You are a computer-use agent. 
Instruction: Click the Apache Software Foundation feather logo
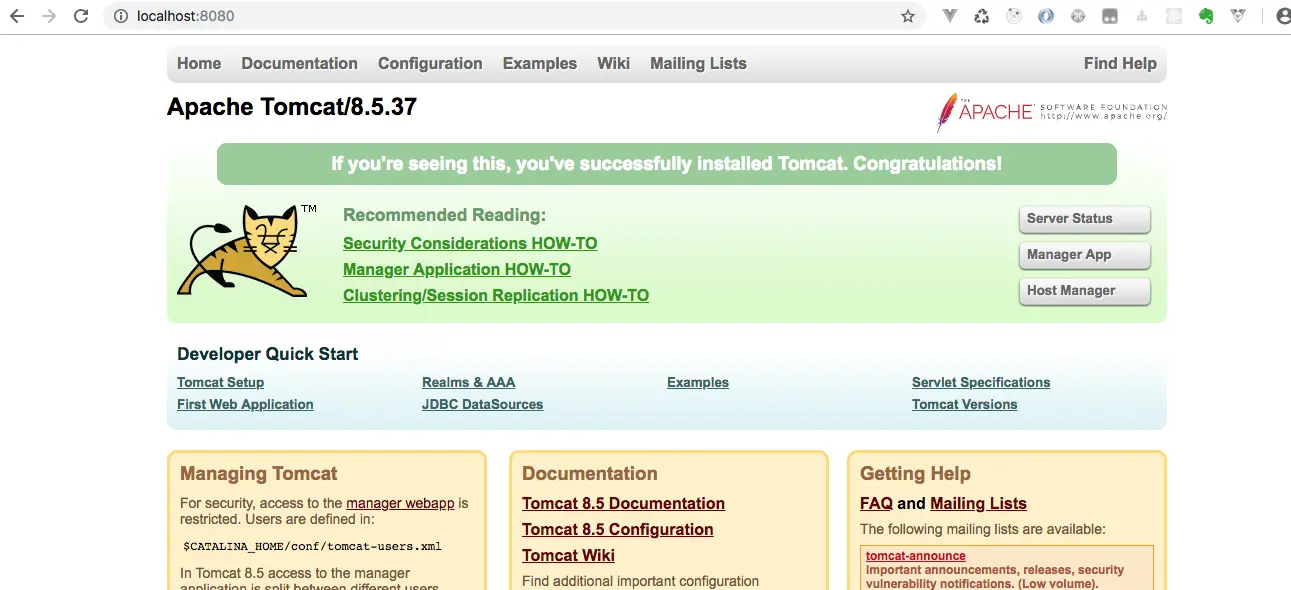[x=1051, y=112]
